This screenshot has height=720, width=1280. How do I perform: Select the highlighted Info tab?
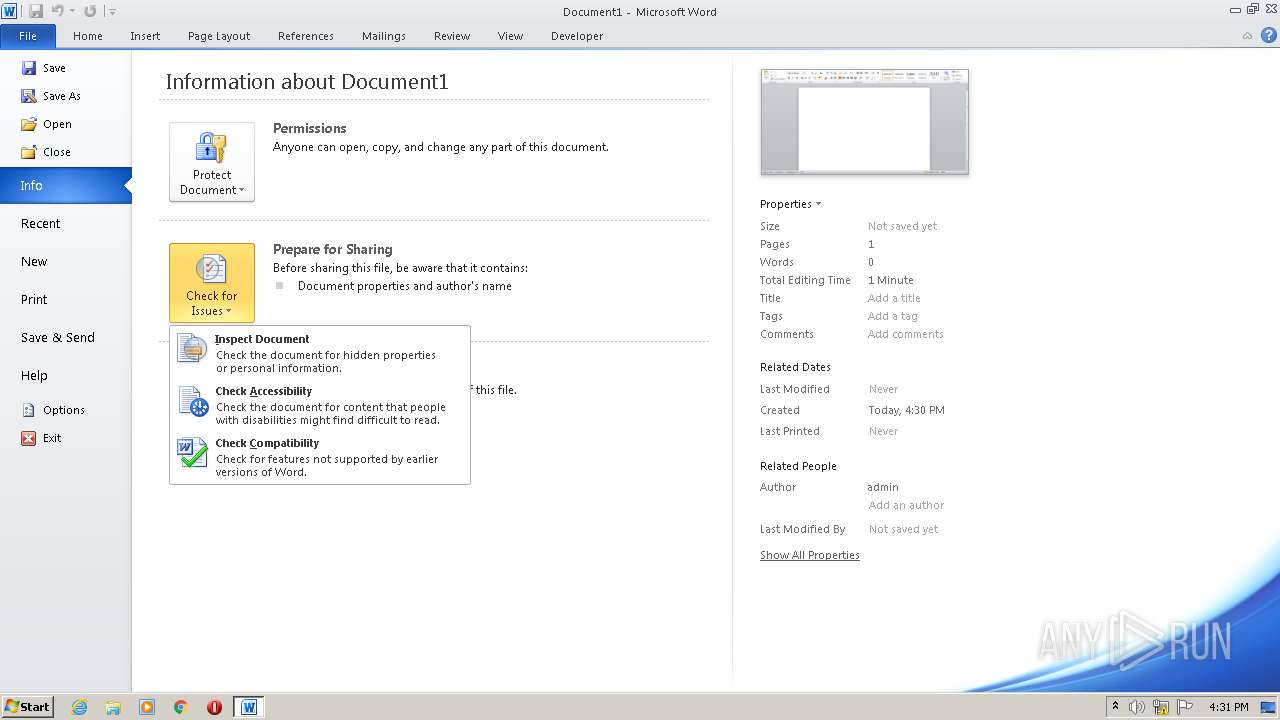tap(65, 185)
